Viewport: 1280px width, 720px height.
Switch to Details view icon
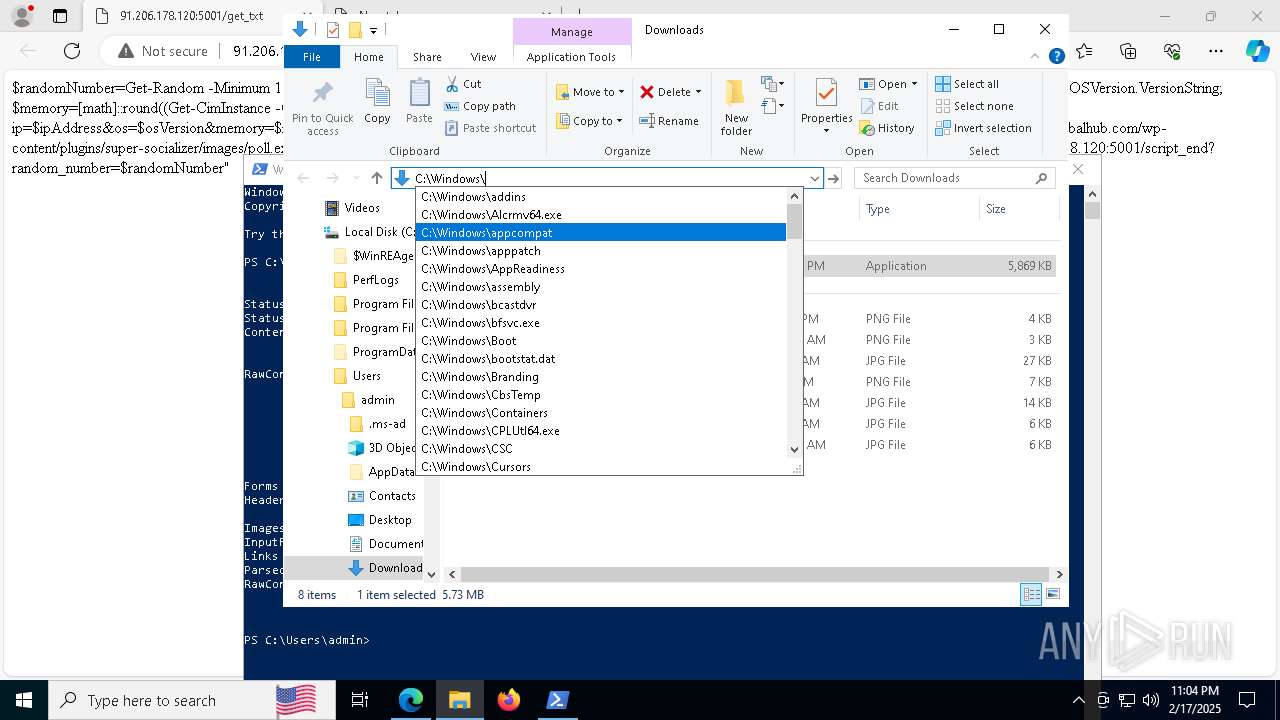click(x=1031, y=595)
